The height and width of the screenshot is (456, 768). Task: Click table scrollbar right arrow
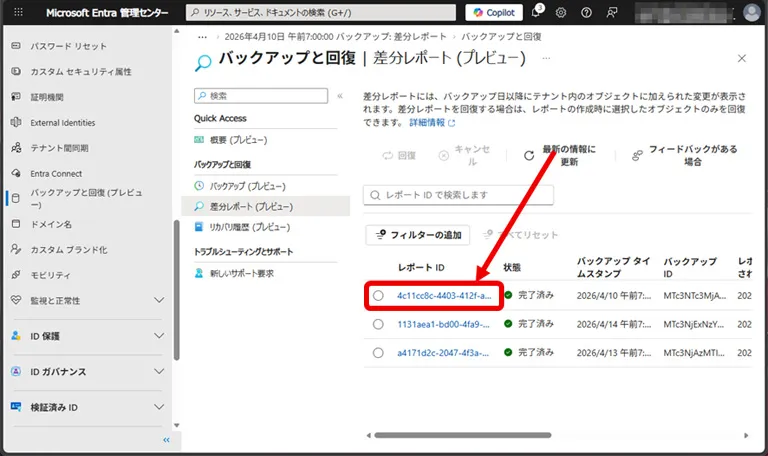tap(746, 435)
